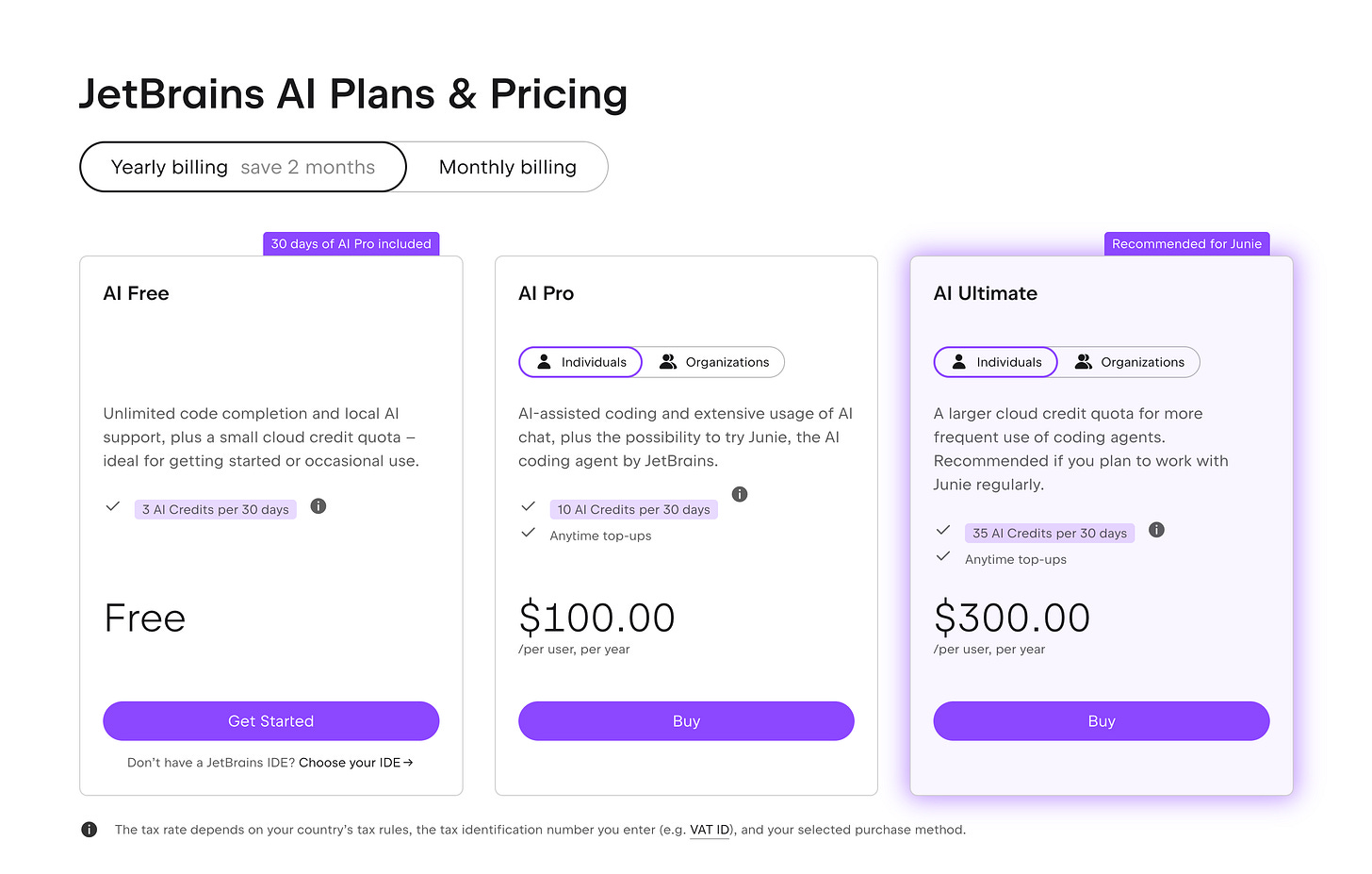Buy the AI Ultimate plan
The width and height of the screenshot is (1372, 874).
tap(1102, 721)
